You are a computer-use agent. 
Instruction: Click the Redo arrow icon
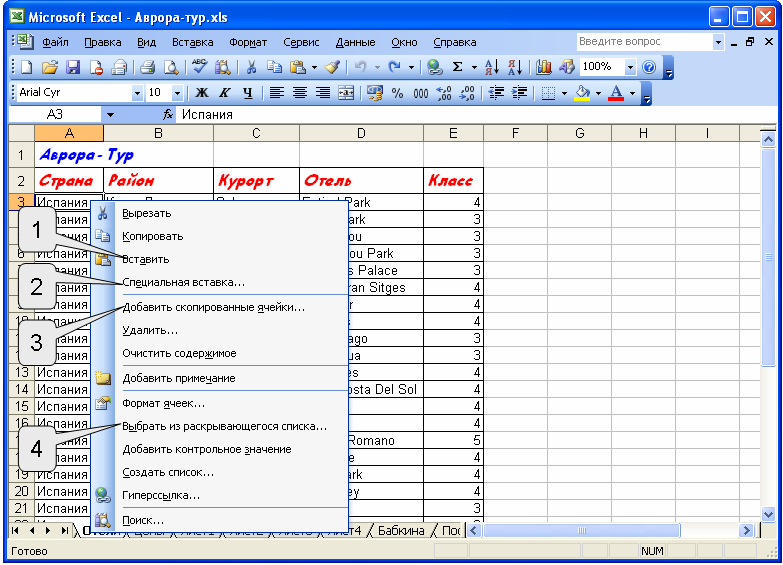394,67
